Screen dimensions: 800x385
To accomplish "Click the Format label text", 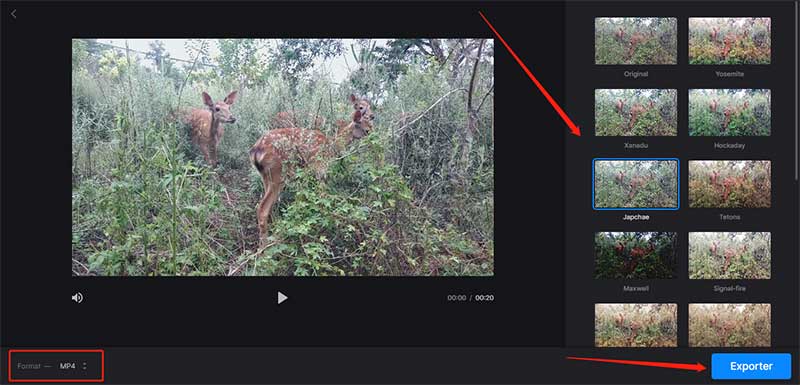I will pos(28,366).
